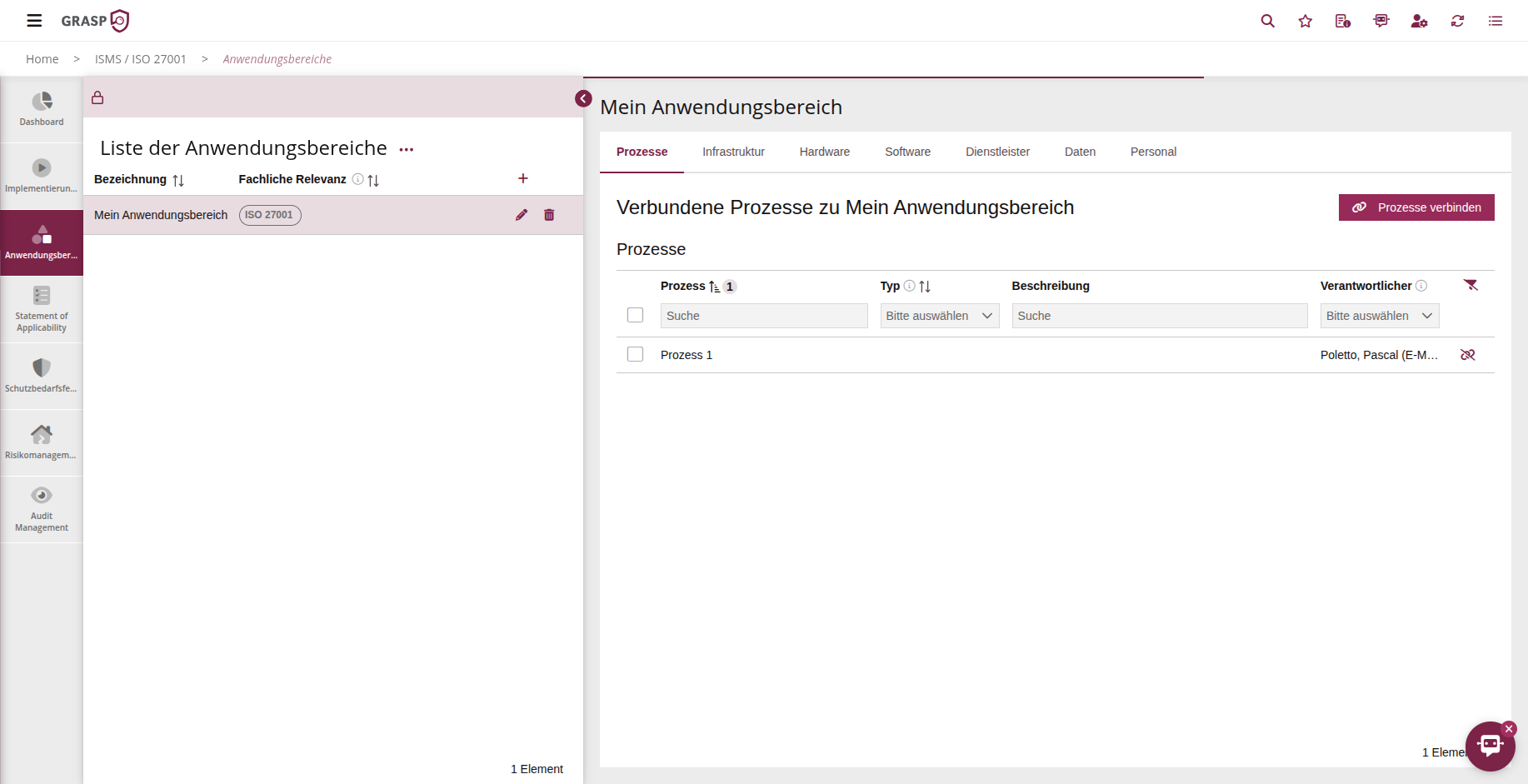Image resolution: width=1528 pixels, height=784 pixels.
Task: Click the Beschreibung search input field
Action: click(x=1159, y=316)
